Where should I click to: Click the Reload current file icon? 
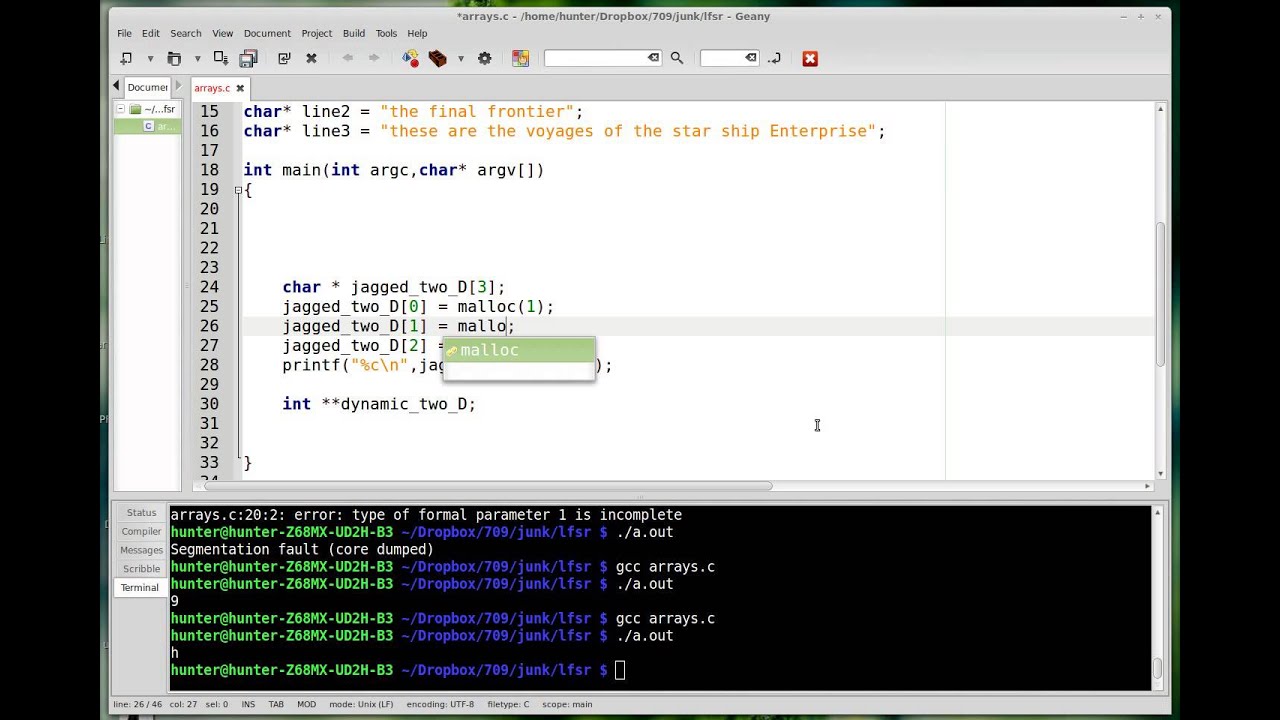[284, 58]
